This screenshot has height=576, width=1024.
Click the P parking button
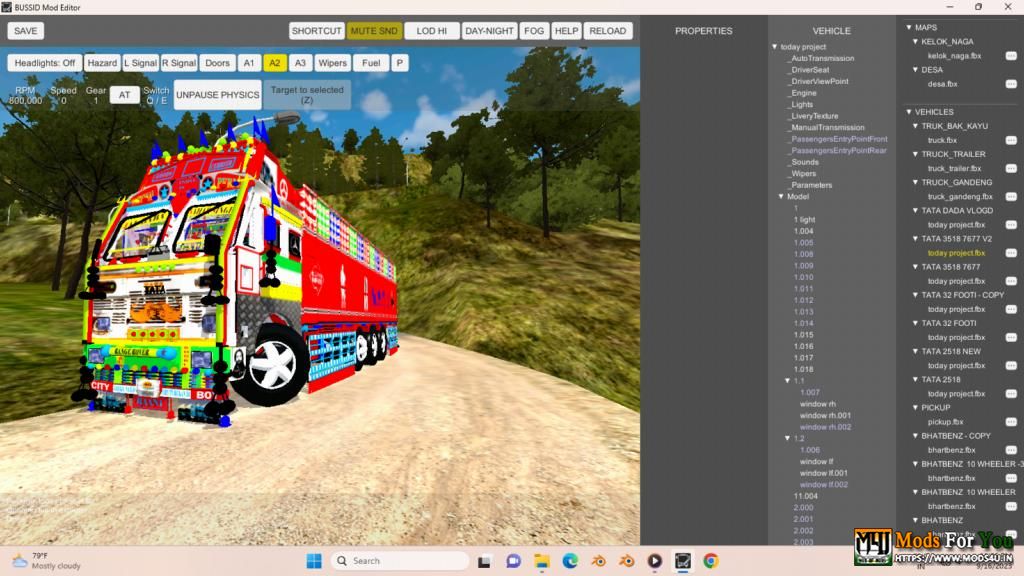coord(400,63)
